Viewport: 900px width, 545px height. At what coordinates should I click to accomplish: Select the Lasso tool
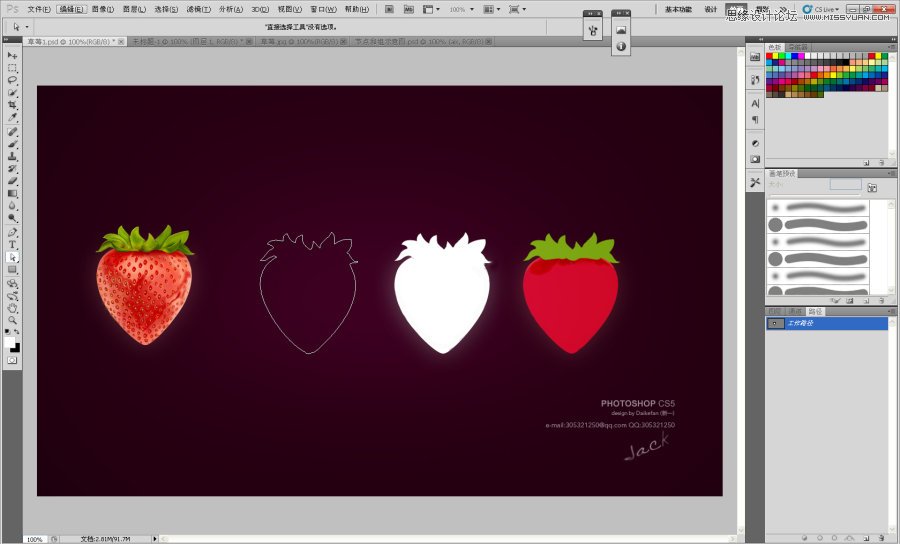pyautogui.click(x=13, y=81)
